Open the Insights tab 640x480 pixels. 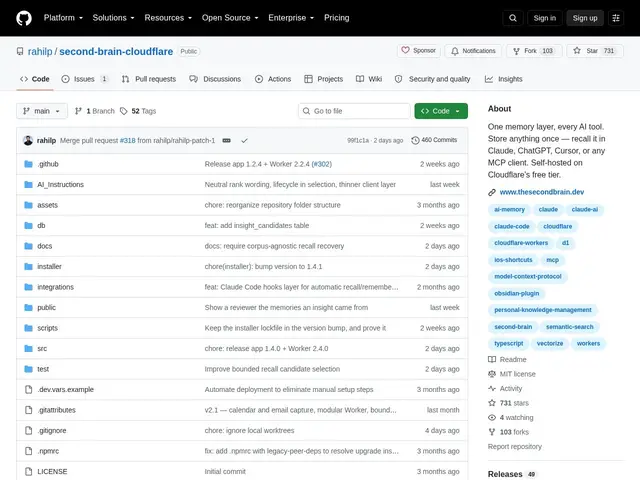504,79
